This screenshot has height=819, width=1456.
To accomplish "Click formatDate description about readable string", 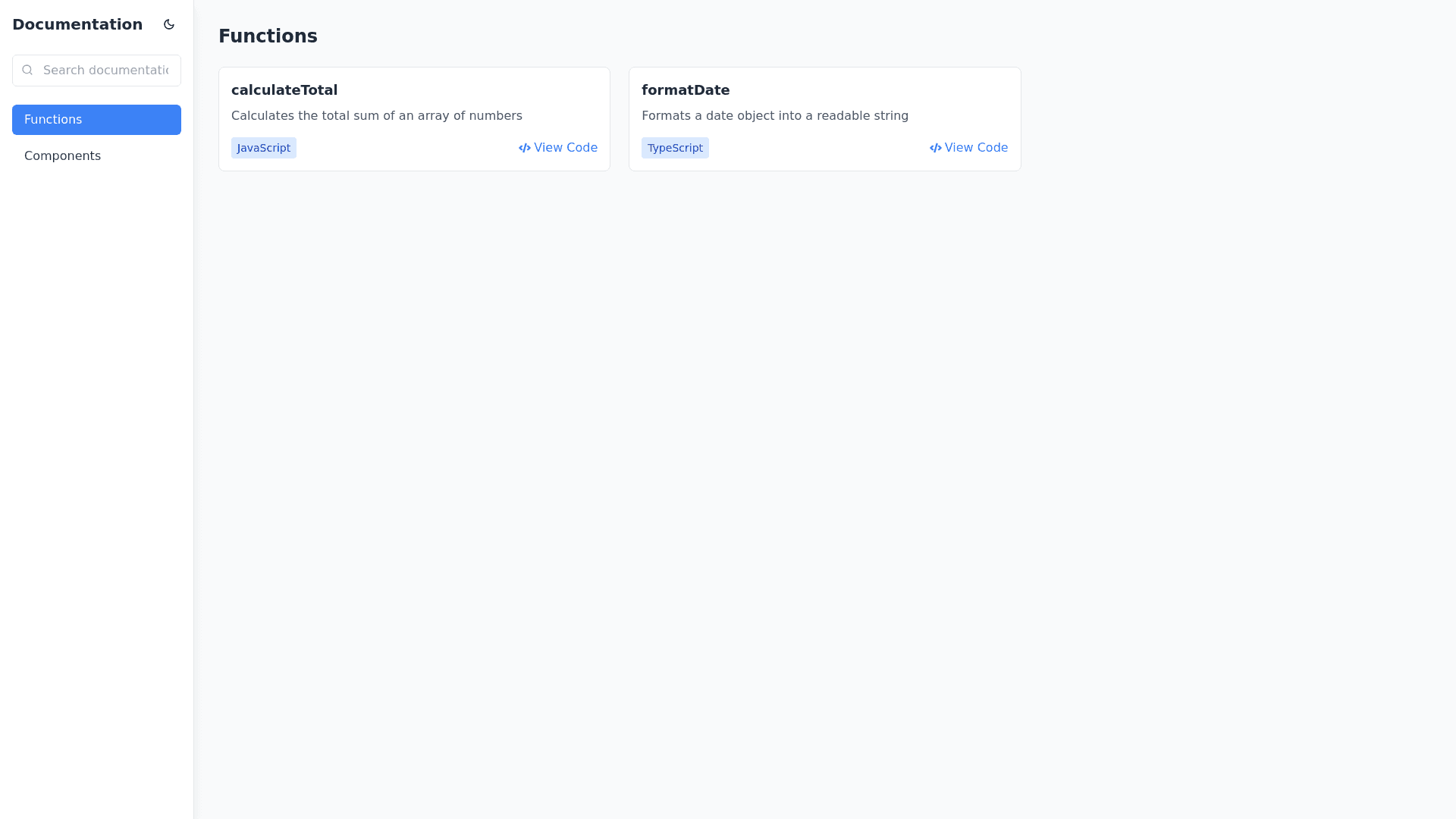I will tap(775, 116).
